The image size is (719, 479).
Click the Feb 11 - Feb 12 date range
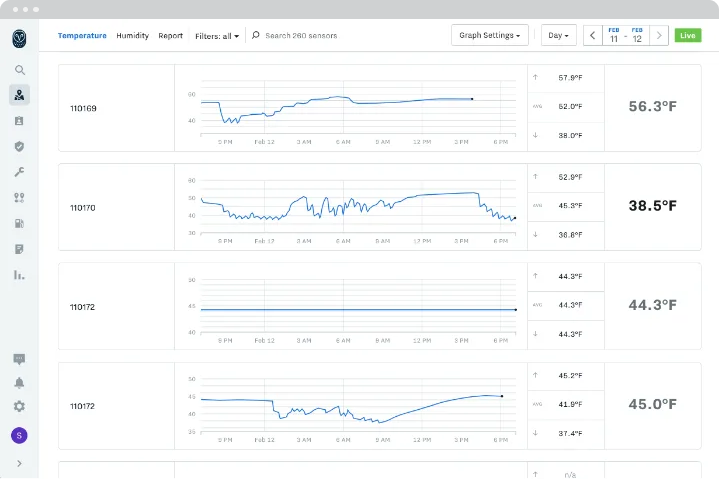(x=625, y=36)
